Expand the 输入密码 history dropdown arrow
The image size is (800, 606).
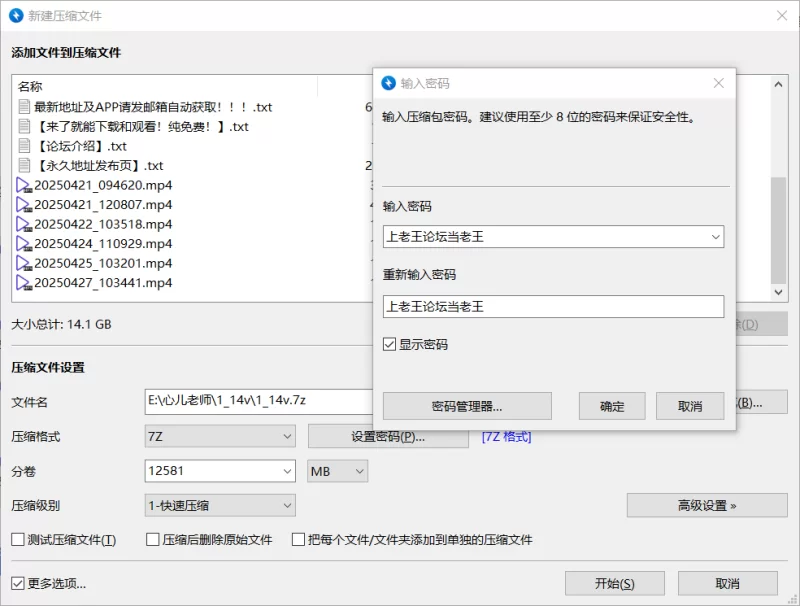click(x=714, y=237)
